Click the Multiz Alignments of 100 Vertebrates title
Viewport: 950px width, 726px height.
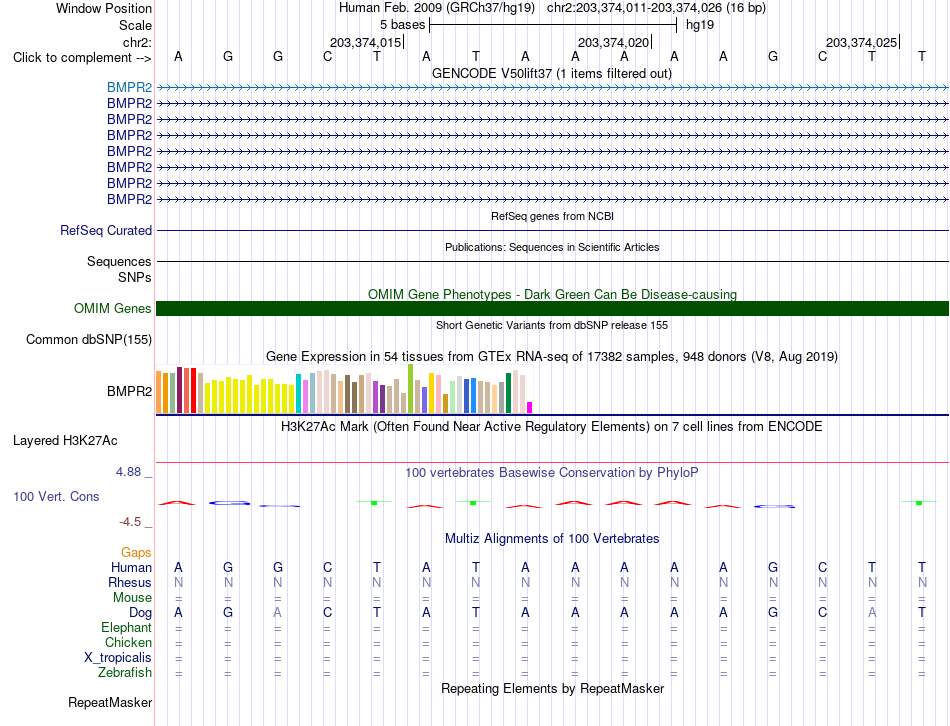click(x=552, y=538)
